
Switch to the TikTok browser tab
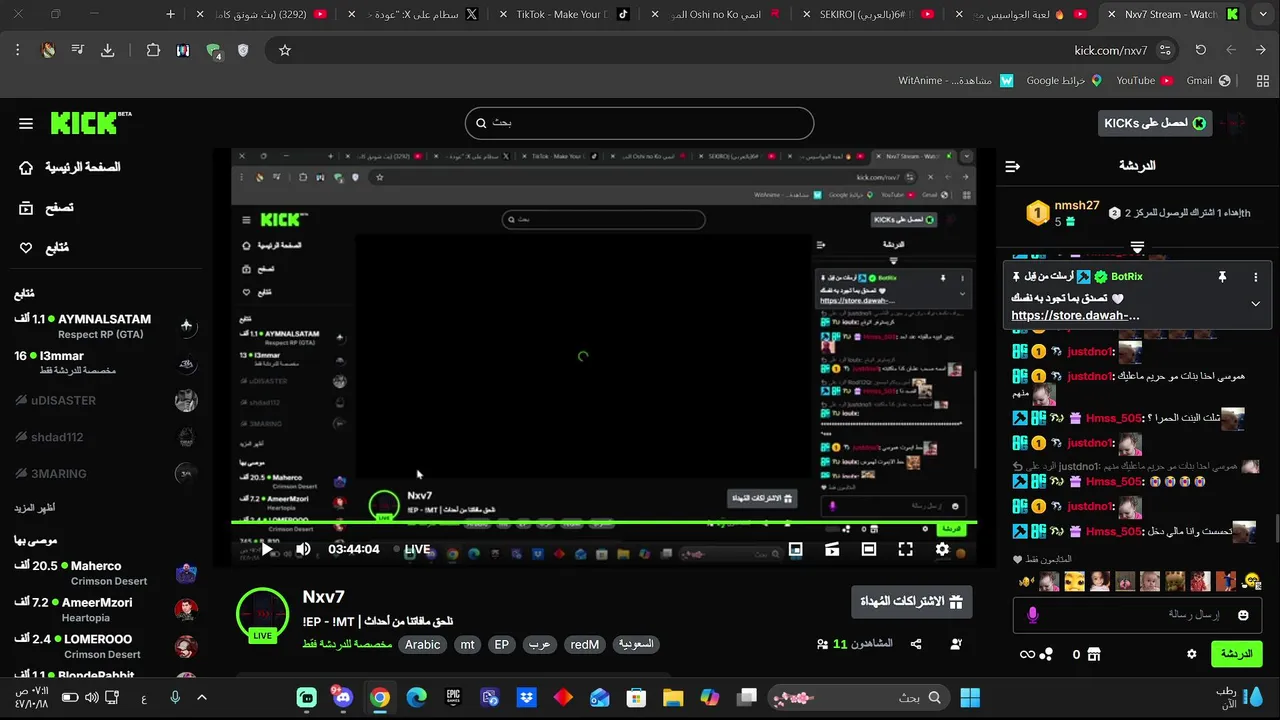tap(570, 14)
